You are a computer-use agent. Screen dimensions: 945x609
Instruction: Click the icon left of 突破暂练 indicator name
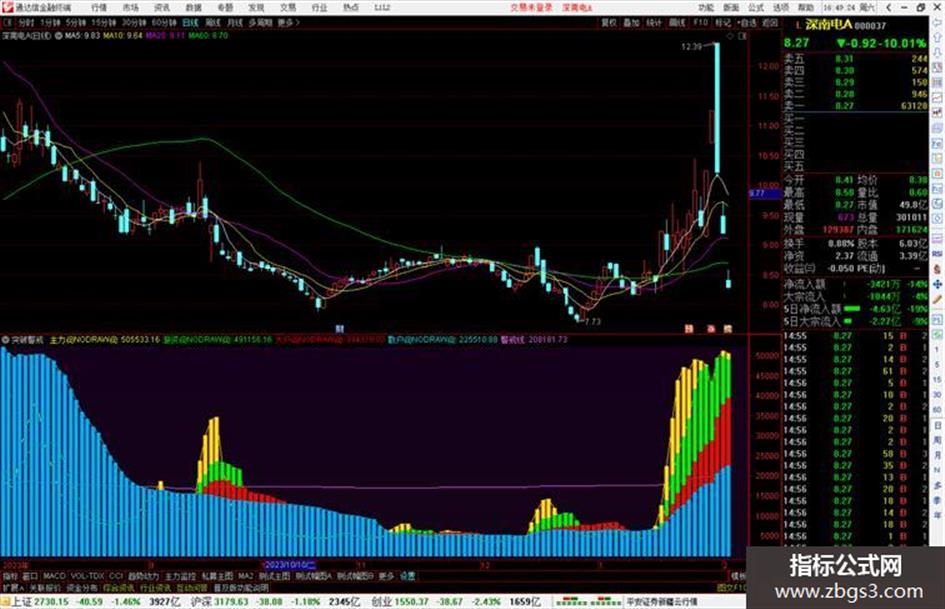click(5, 340)
